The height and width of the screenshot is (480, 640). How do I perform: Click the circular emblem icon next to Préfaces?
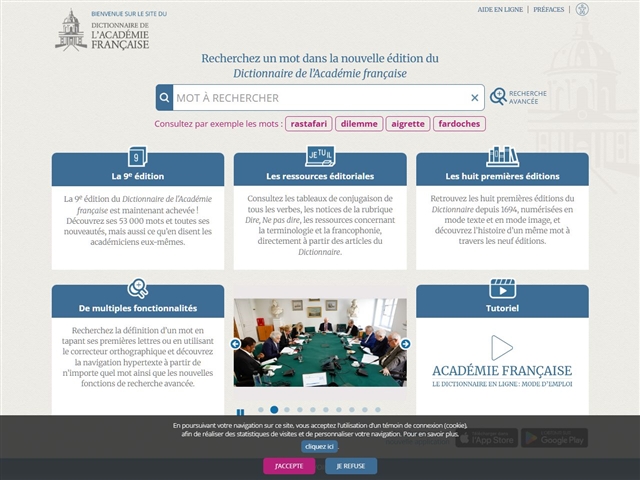(582, 9)
